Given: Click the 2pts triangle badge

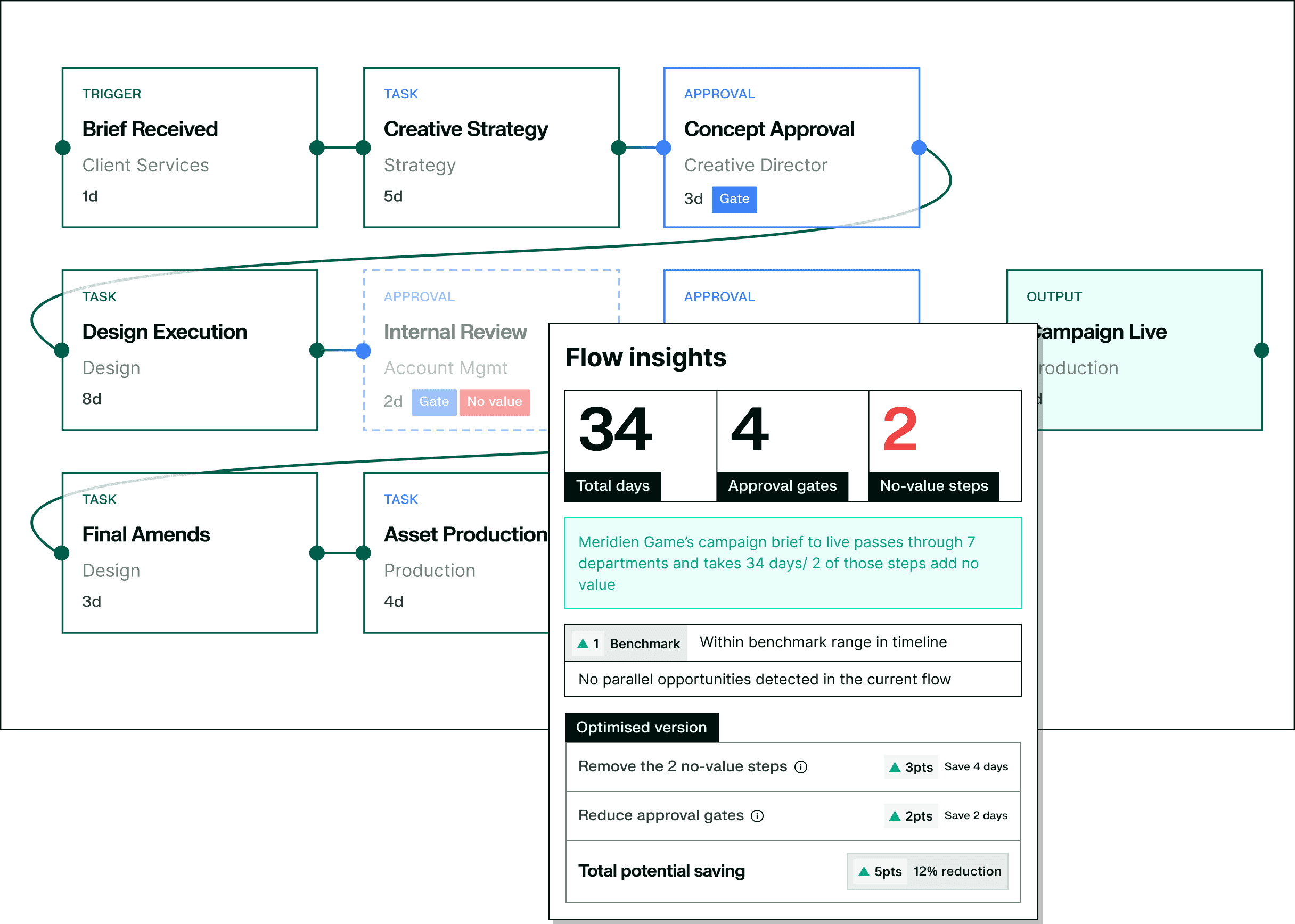Looking at the screenshot, I should (910, 816).
